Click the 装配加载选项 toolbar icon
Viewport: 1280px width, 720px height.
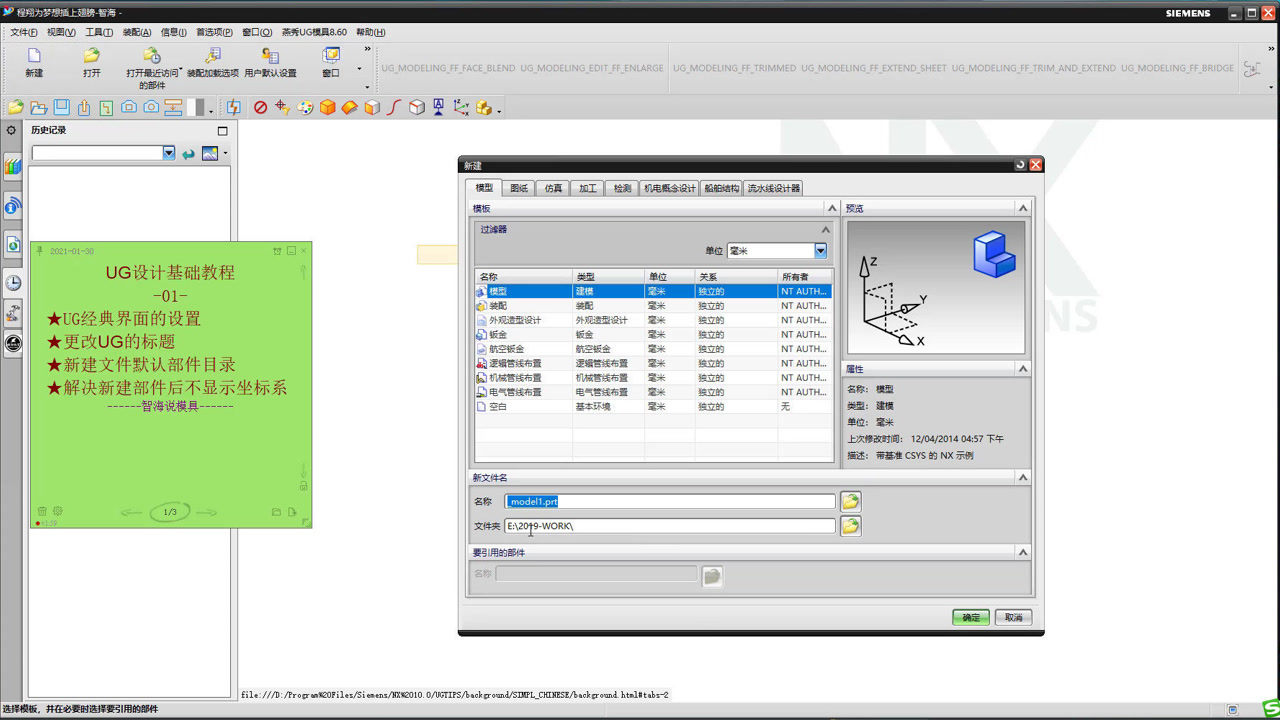coord(212,58)
